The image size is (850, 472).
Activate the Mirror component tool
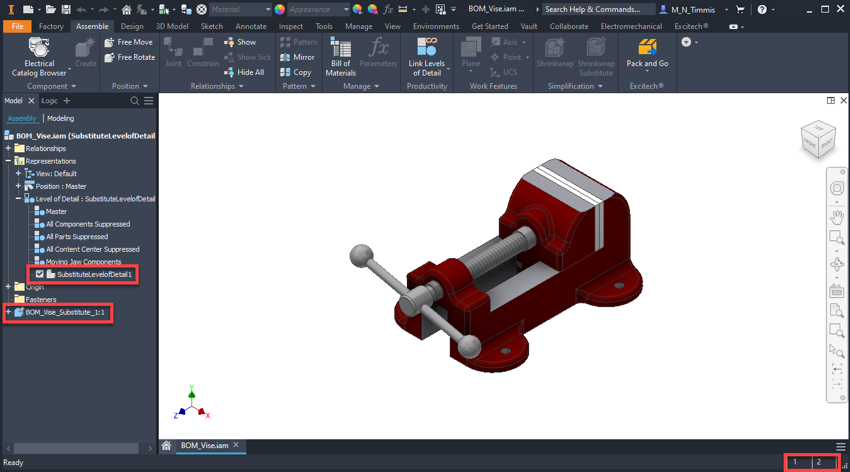(298, 57)
